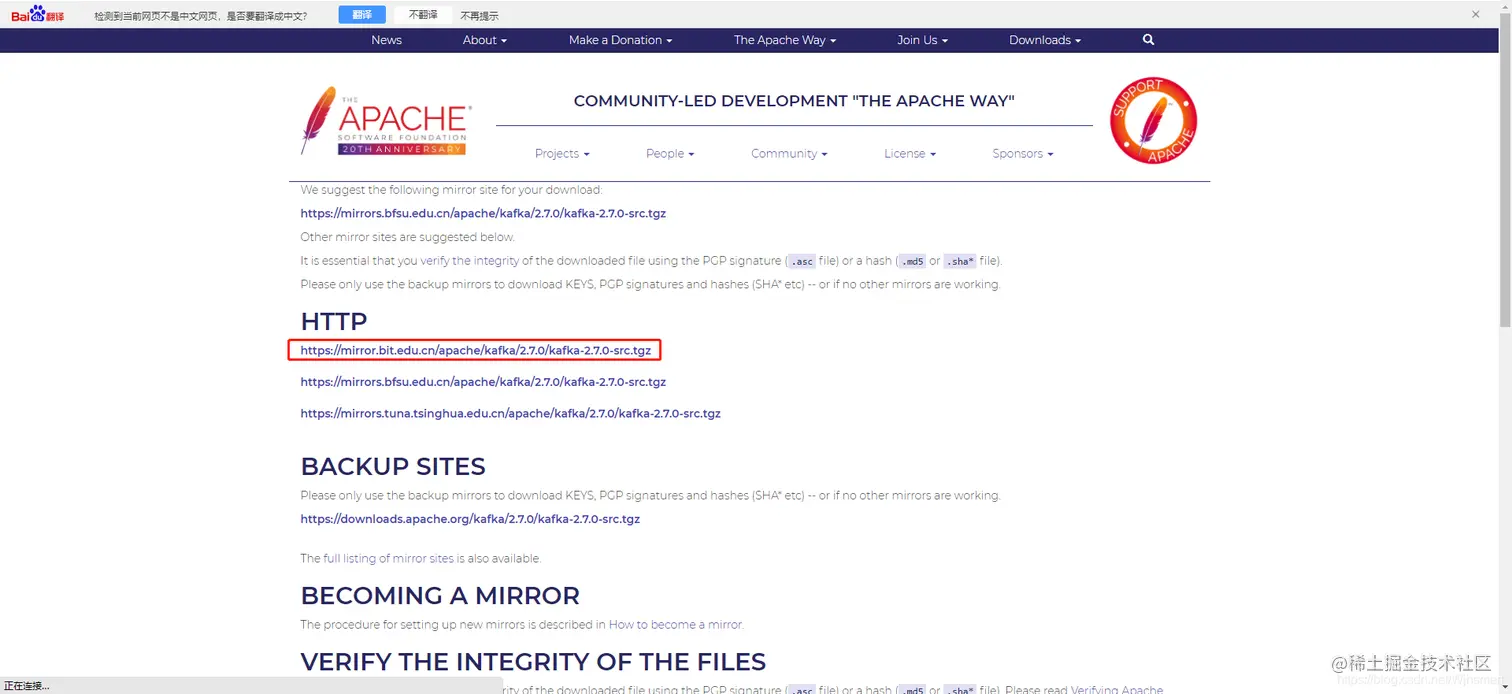
Task: Click the HTTP section heading
Action: pos(334,321)
